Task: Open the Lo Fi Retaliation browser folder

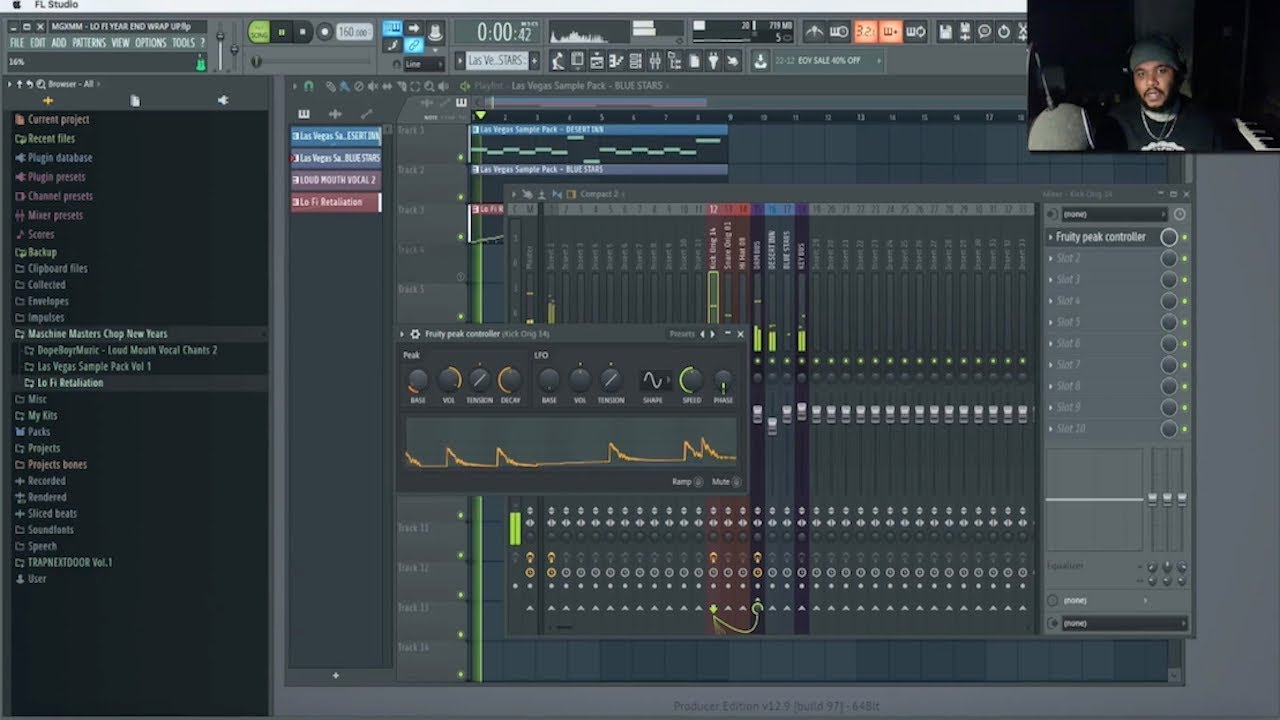Action: 70,383
